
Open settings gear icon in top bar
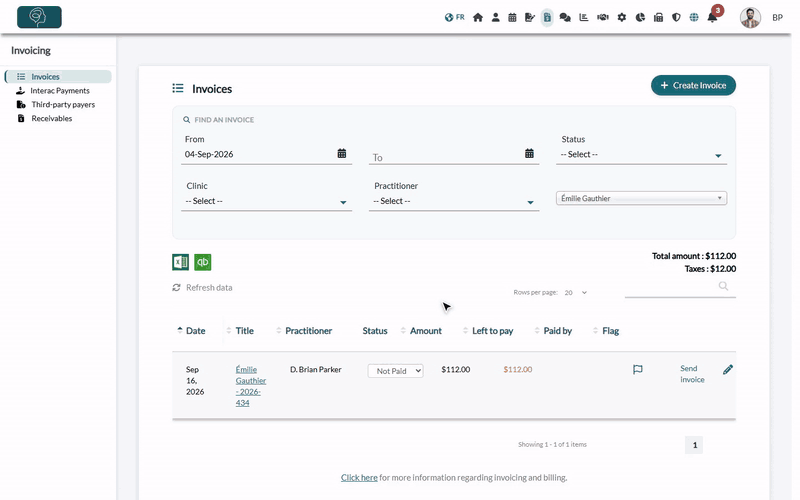(621, 17)
